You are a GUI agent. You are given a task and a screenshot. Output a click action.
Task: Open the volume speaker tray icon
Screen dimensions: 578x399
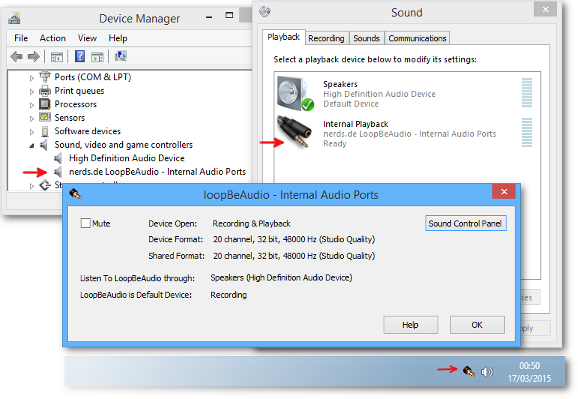487,372
